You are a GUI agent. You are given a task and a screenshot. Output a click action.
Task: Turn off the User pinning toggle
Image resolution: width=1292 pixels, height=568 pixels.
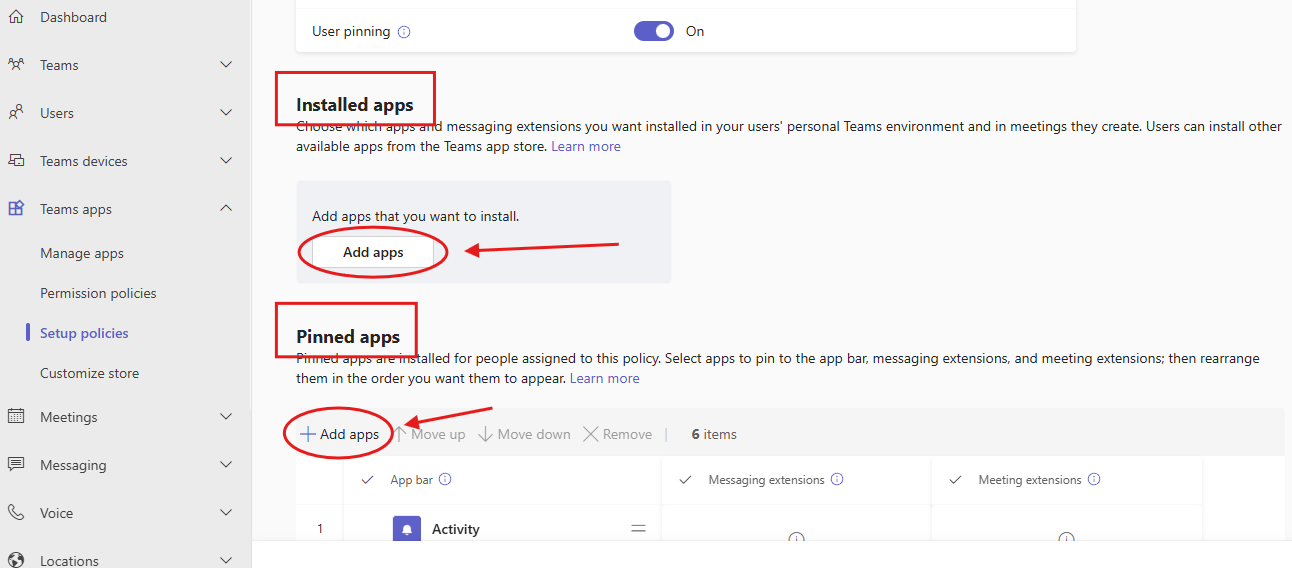click(x=654, y=31)
